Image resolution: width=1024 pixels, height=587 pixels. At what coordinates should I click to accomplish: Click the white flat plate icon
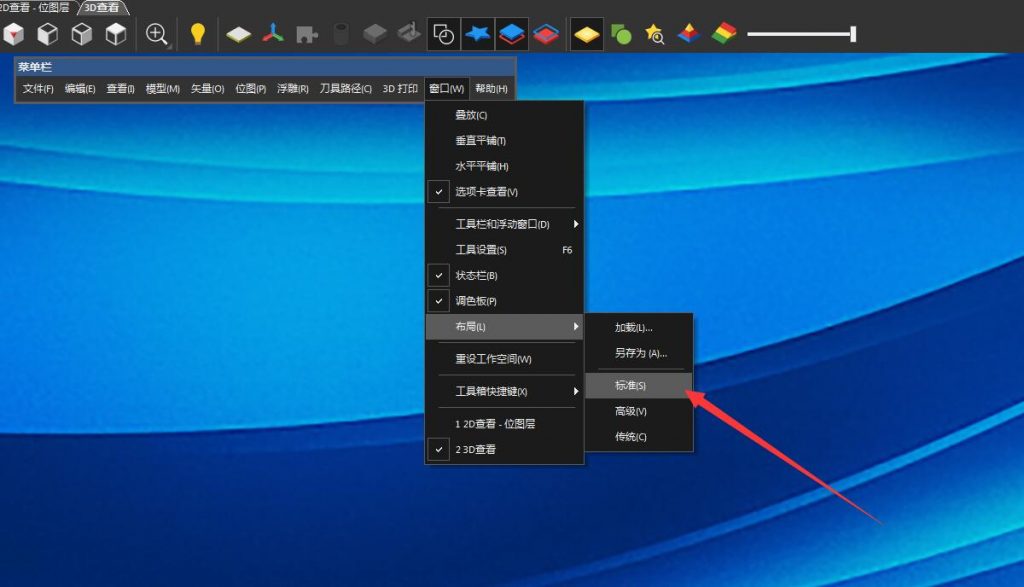238,34
